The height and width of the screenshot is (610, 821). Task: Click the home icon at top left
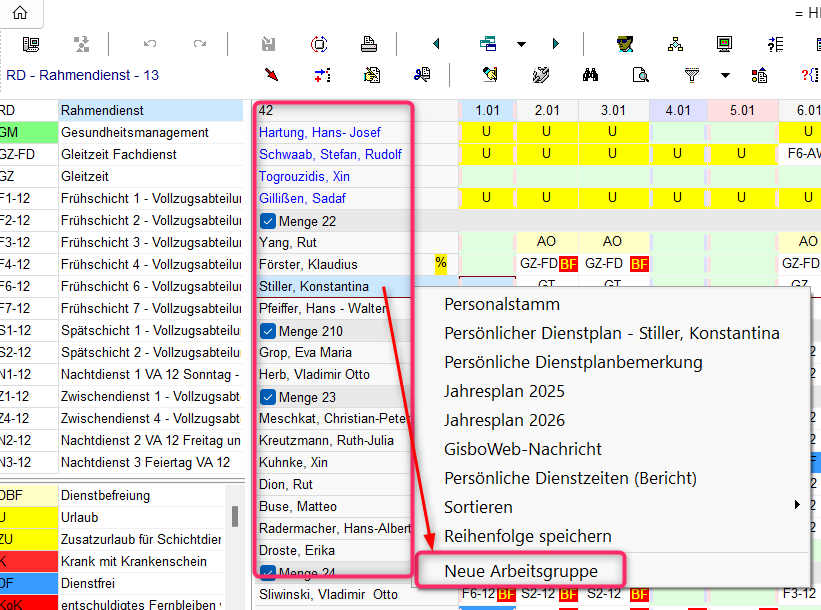(19, 13)
